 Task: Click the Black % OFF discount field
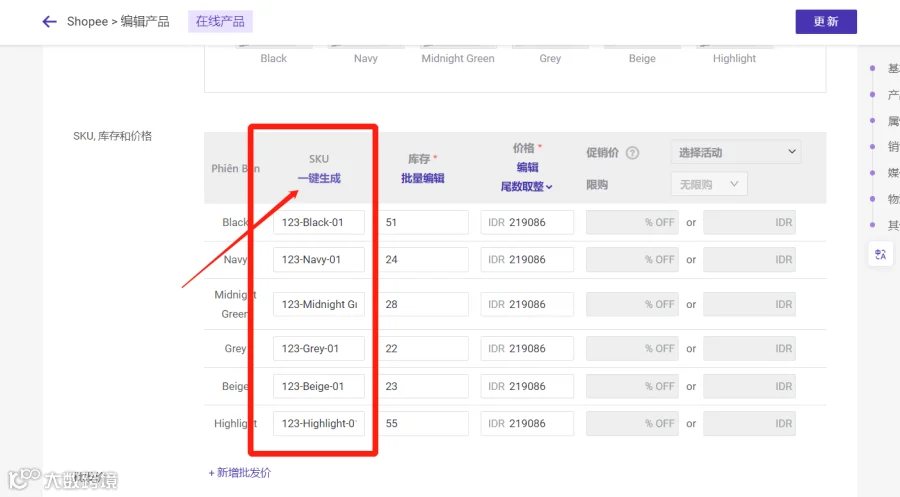coord(632,222)
